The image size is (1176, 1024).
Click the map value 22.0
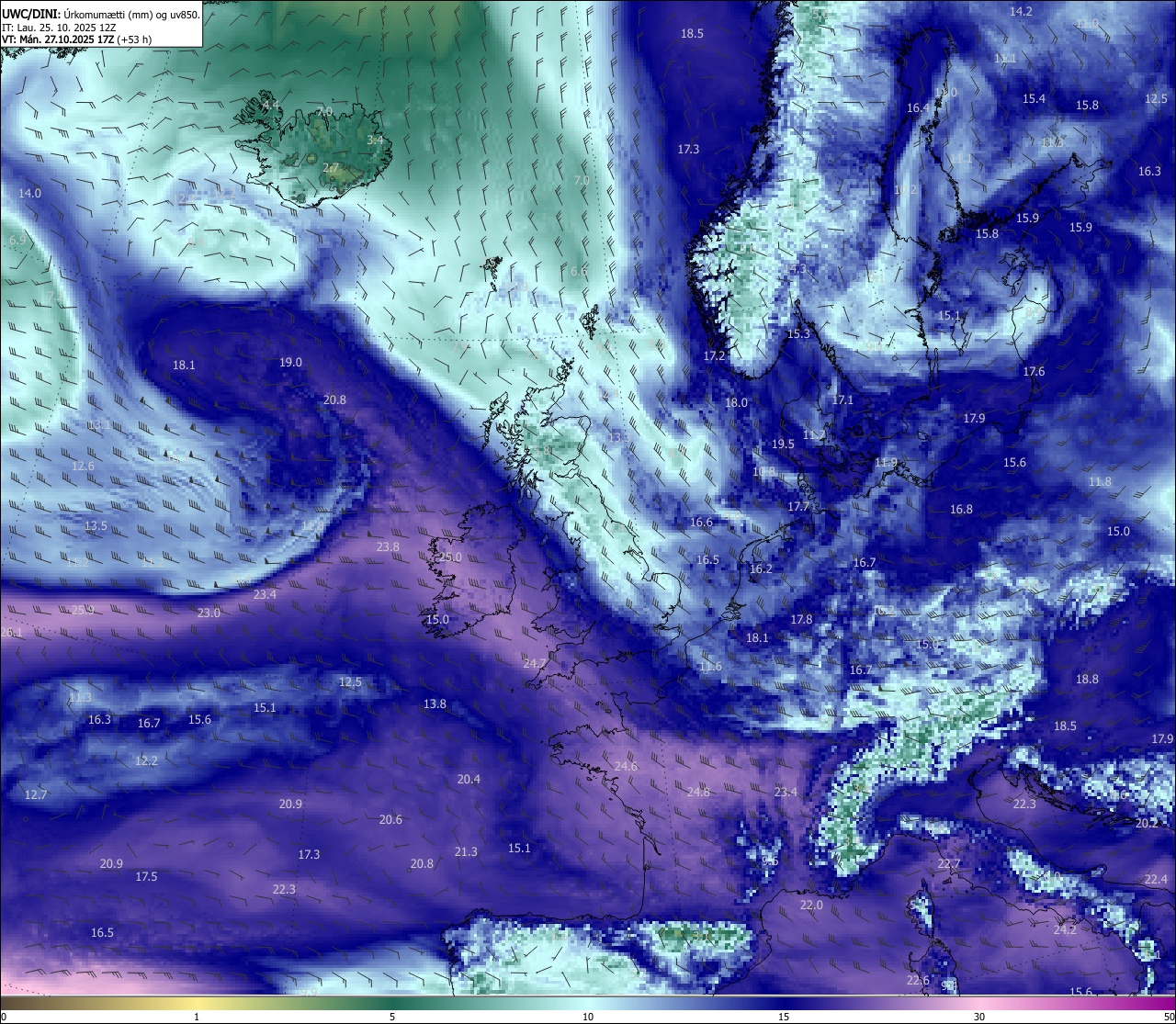(x=811, y=905)
